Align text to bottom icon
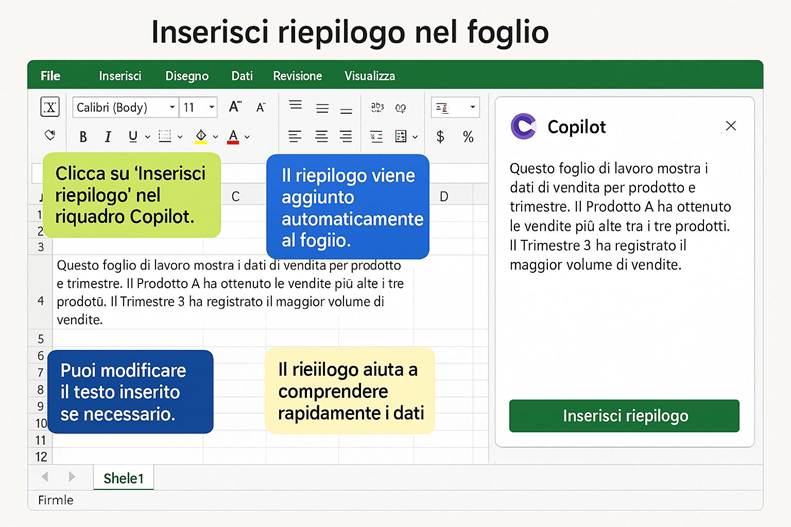The image size is (791, 527). pyautogui.click(x=346, y=110)
